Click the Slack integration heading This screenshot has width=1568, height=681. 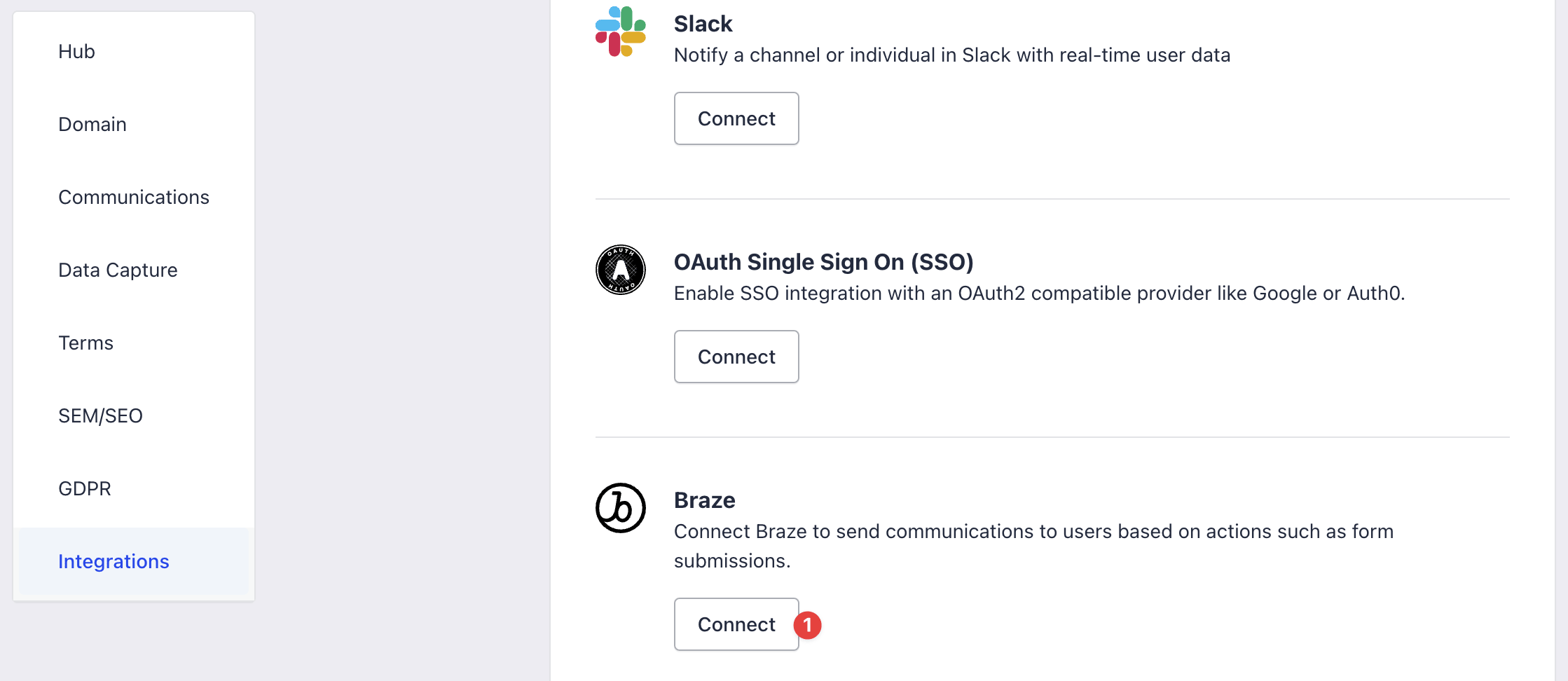(x=703, y=24)
